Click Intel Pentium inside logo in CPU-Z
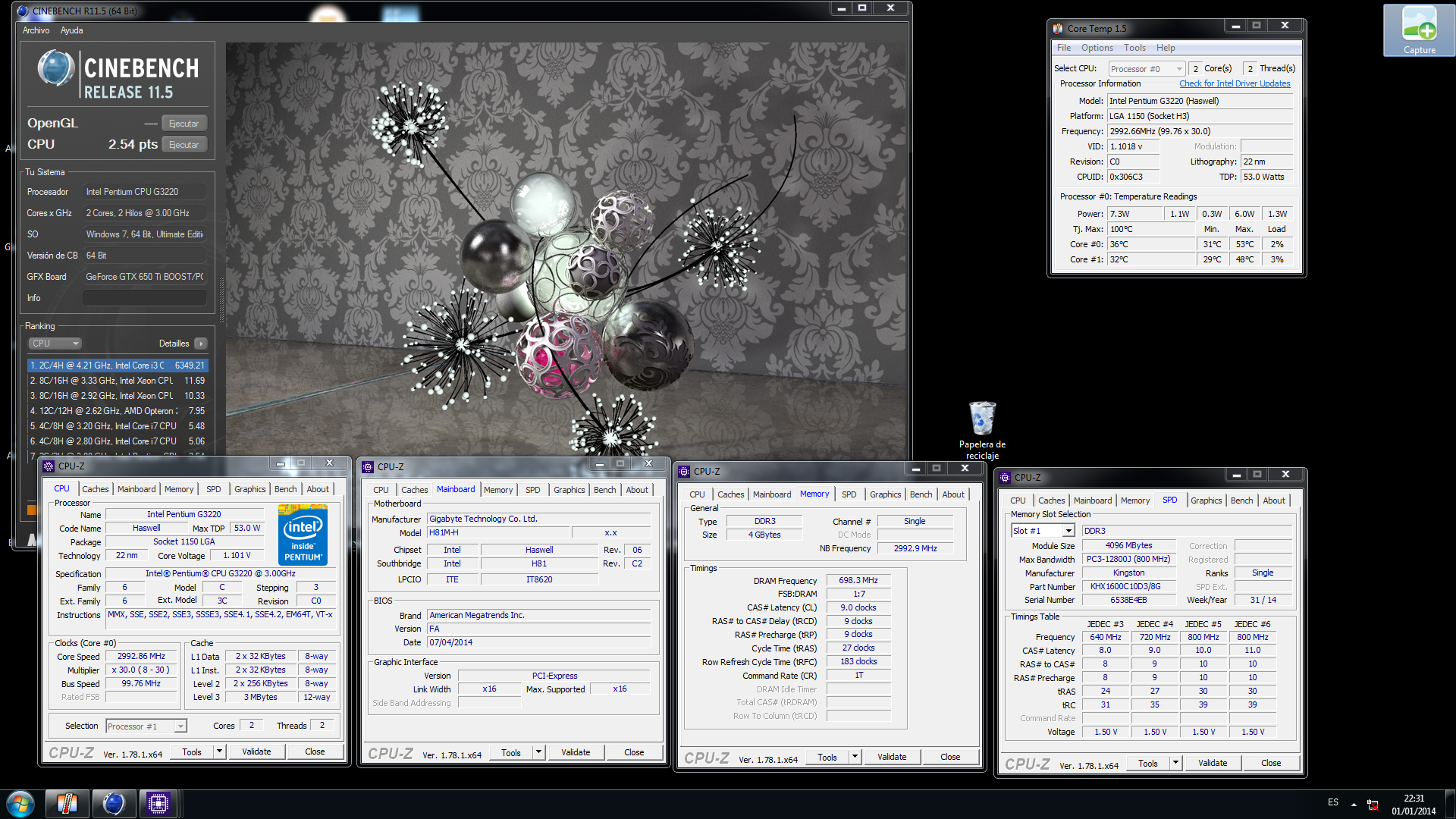The height and width of the screenshot is (819, 1456). (303, 535)
